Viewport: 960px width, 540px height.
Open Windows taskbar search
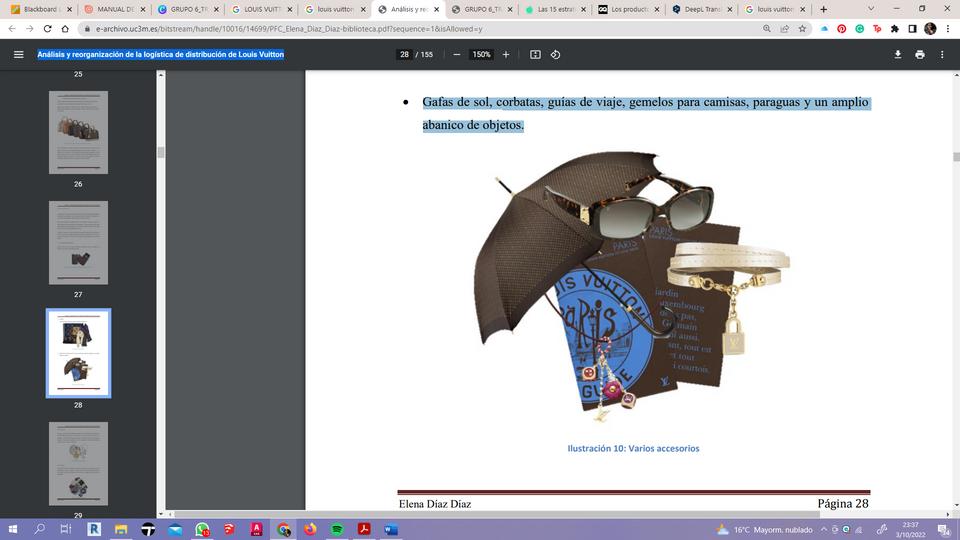click(39, 529)
